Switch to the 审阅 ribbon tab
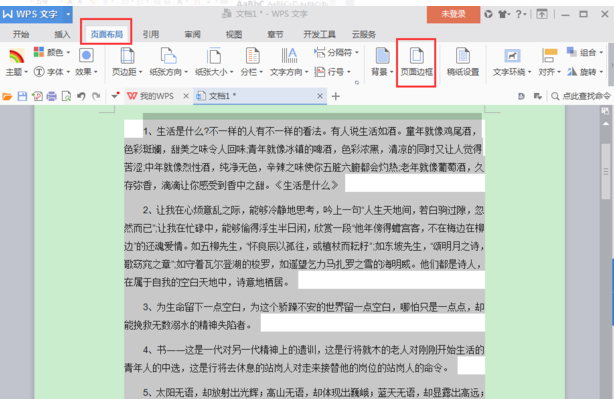Viewport: 614px width, 399px height. [192, 34]
